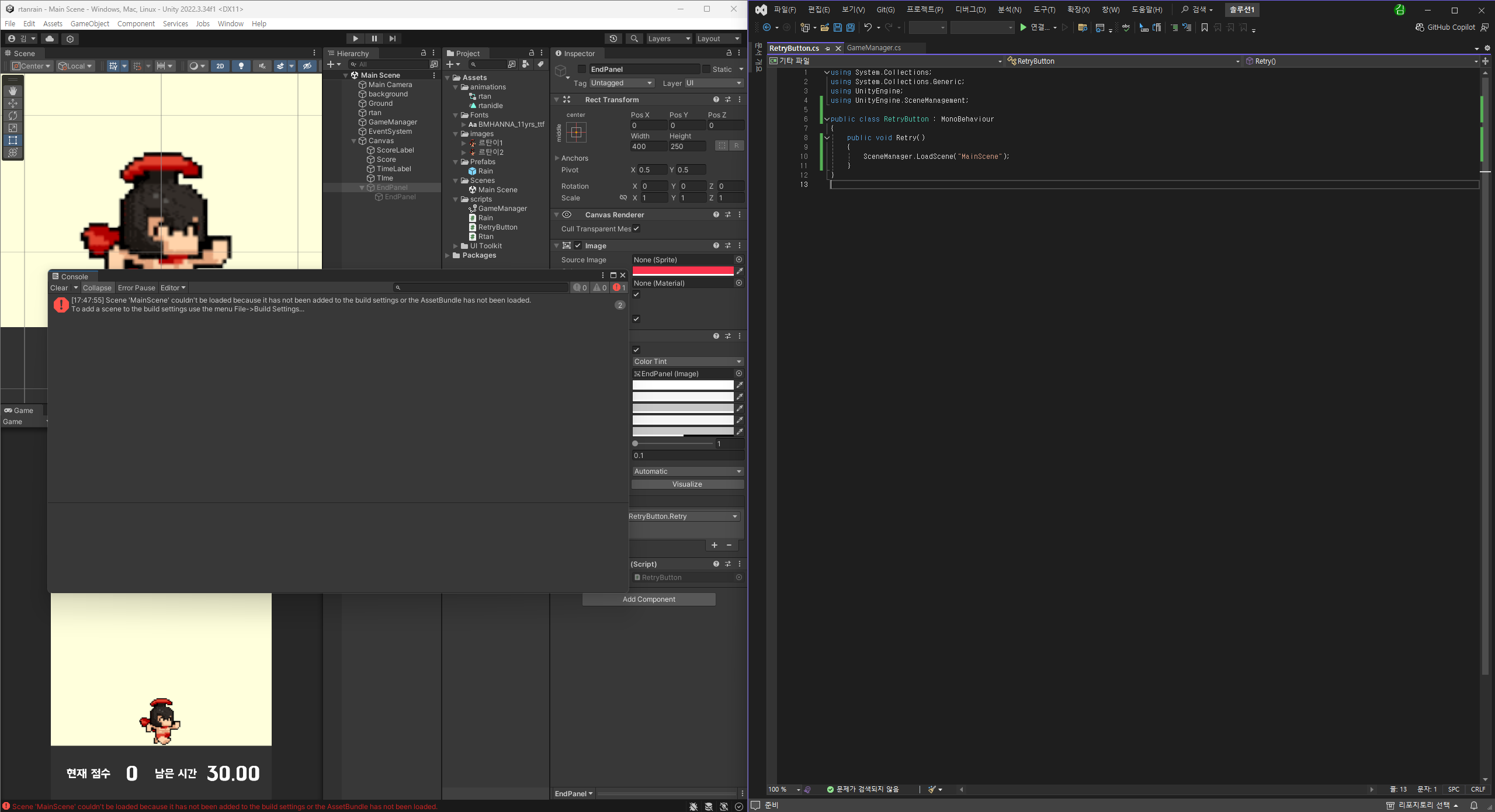The image size is (1495, 812).
Task: Open GitHub Copilot in Visual Studio
Action: 1445,27
